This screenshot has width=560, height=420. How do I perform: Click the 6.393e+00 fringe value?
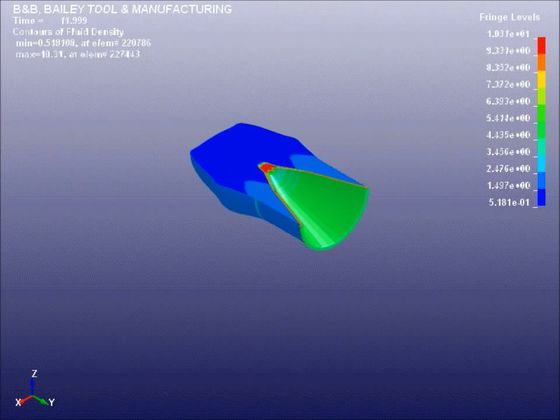(509, 101)
